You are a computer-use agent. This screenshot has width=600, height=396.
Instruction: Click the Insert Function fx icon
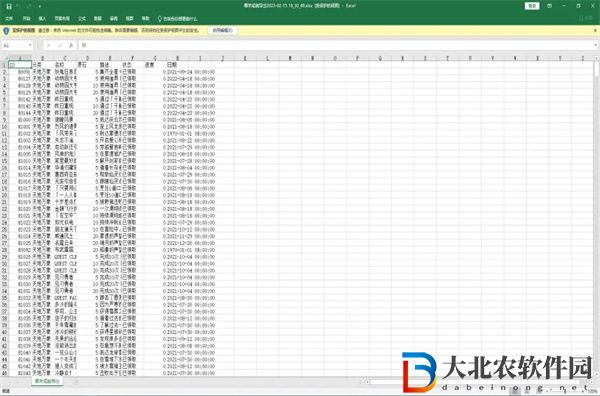[71, 45]
